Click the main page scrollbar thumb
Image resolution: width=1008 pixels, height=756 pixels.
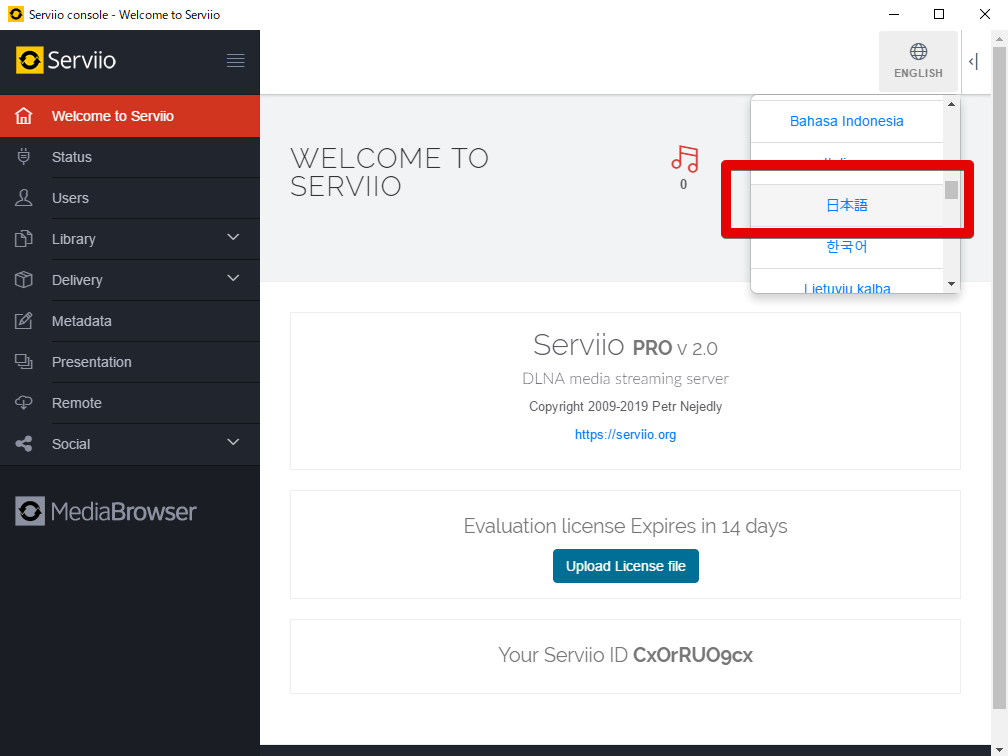999,378
